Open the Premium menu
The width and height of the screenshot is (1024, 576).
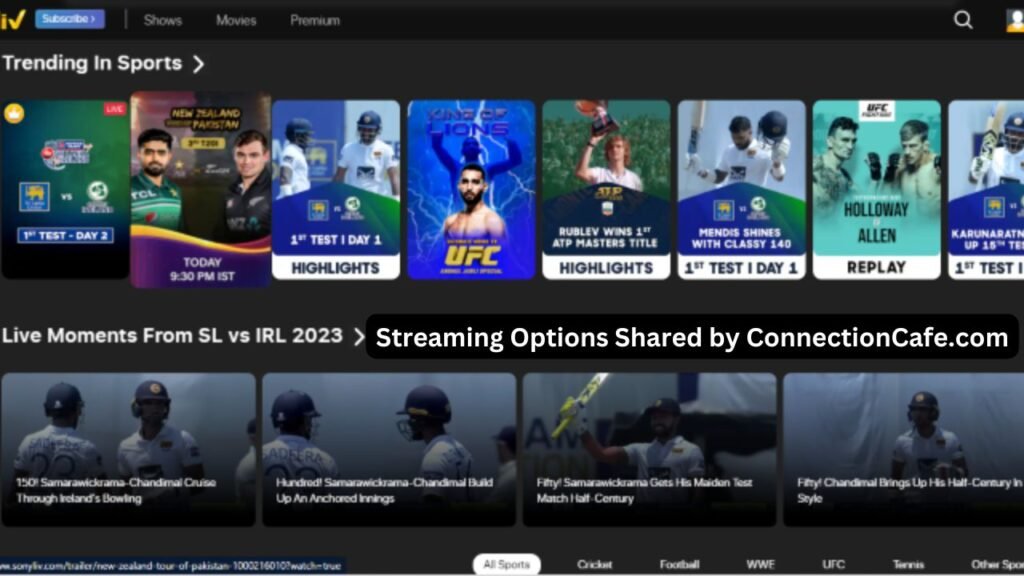tap(315, 20)
